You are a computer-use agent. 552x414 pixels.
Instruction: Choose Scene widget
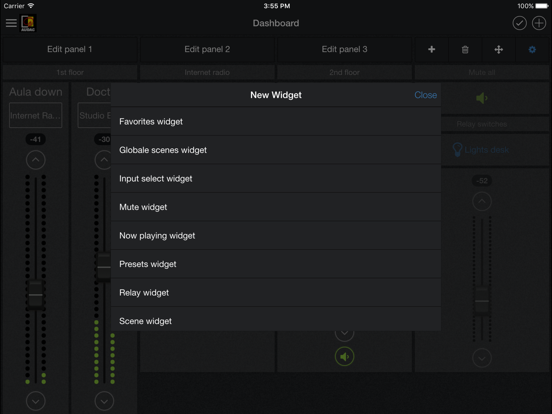coord(276,319)
